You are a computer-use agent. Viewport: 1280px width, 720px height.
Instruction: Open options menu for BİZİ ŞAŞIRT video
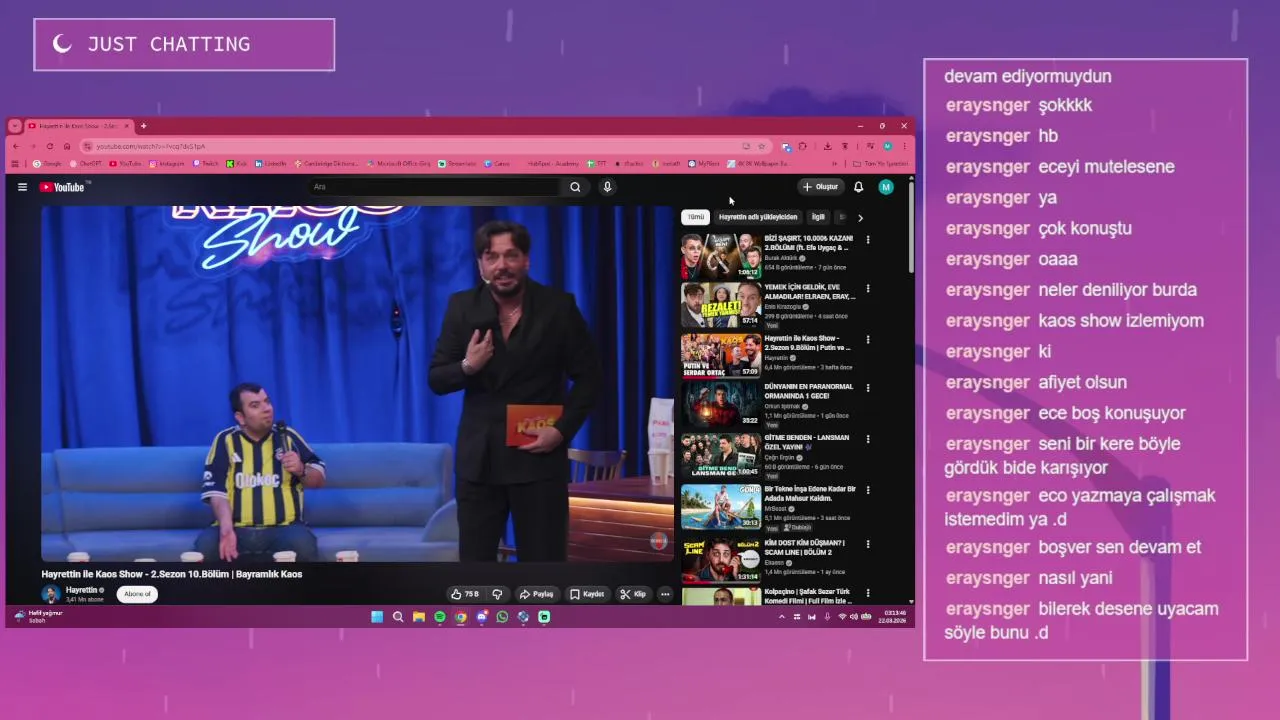coord(868,240)
